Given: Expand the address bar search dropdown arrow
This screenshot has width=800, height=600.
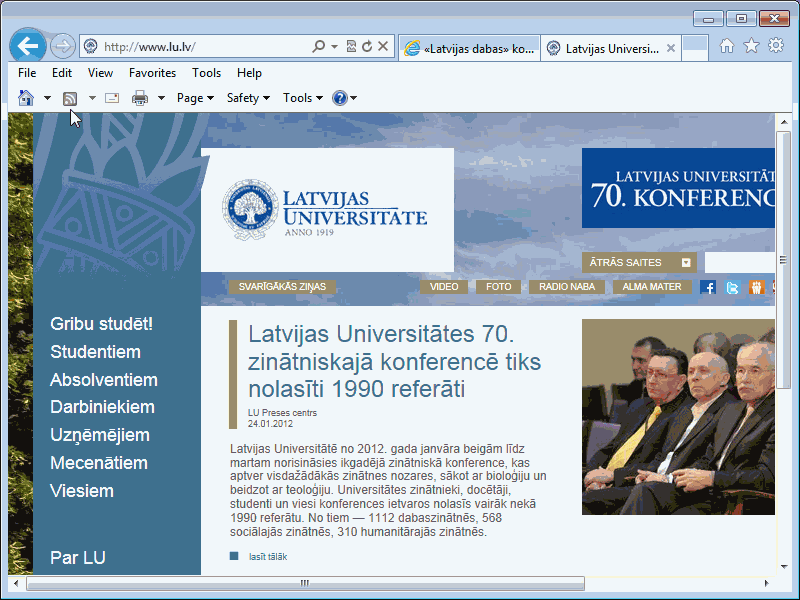Looking at the screenshot, I should tap(334, 46).
